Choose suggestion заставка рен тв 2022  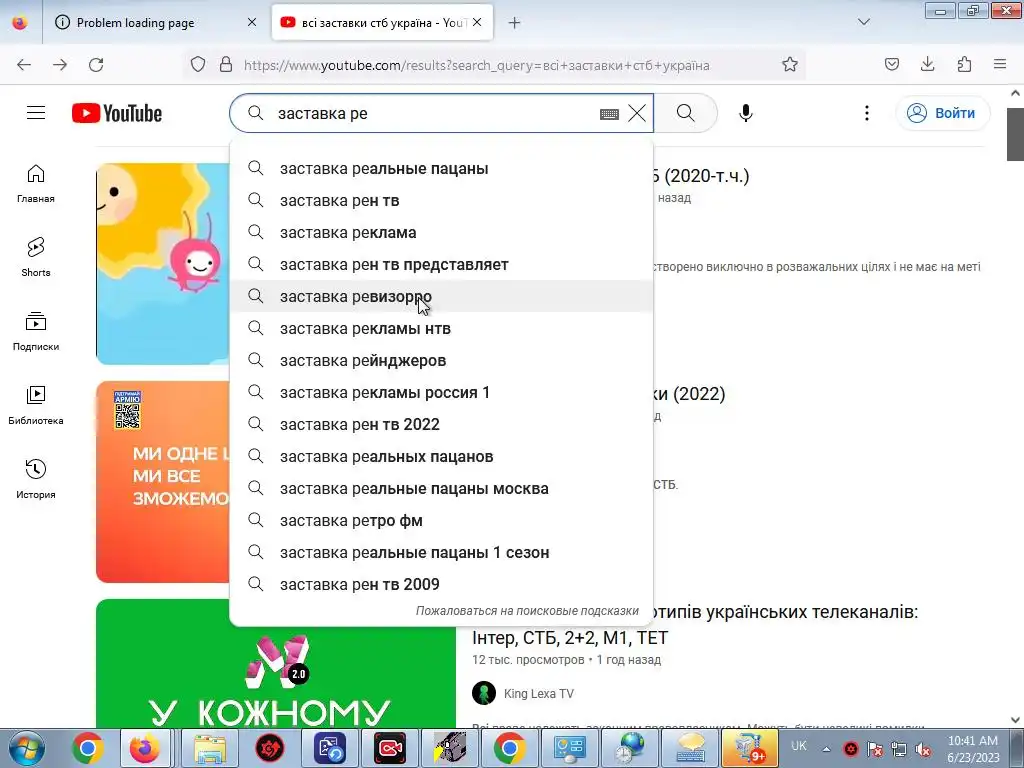pos(441,424)
